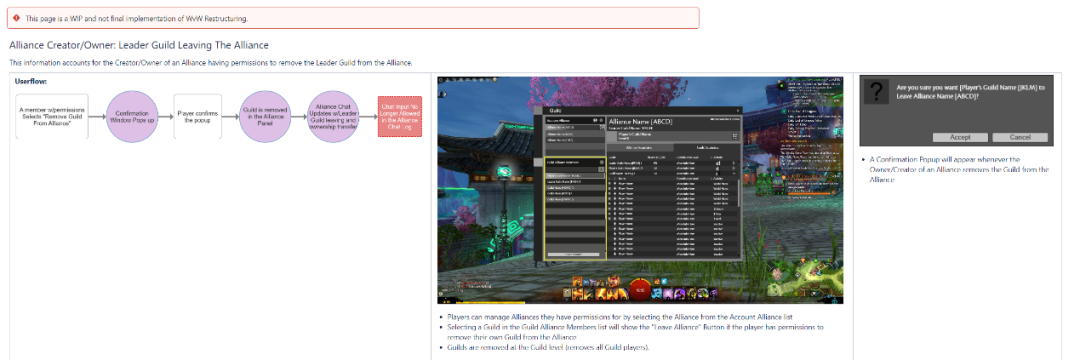The width and height of the screenshot is (1080, 360).
Task: Click the "A member w/permissions" flow box
Action: coord(43,116)
